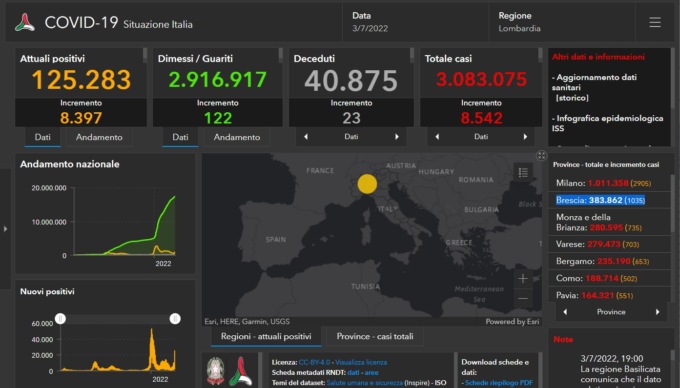This screenshot has height=388, width=680.
Task: Click the Attuali positivi scrollbar
Action: tap(145, 55)
